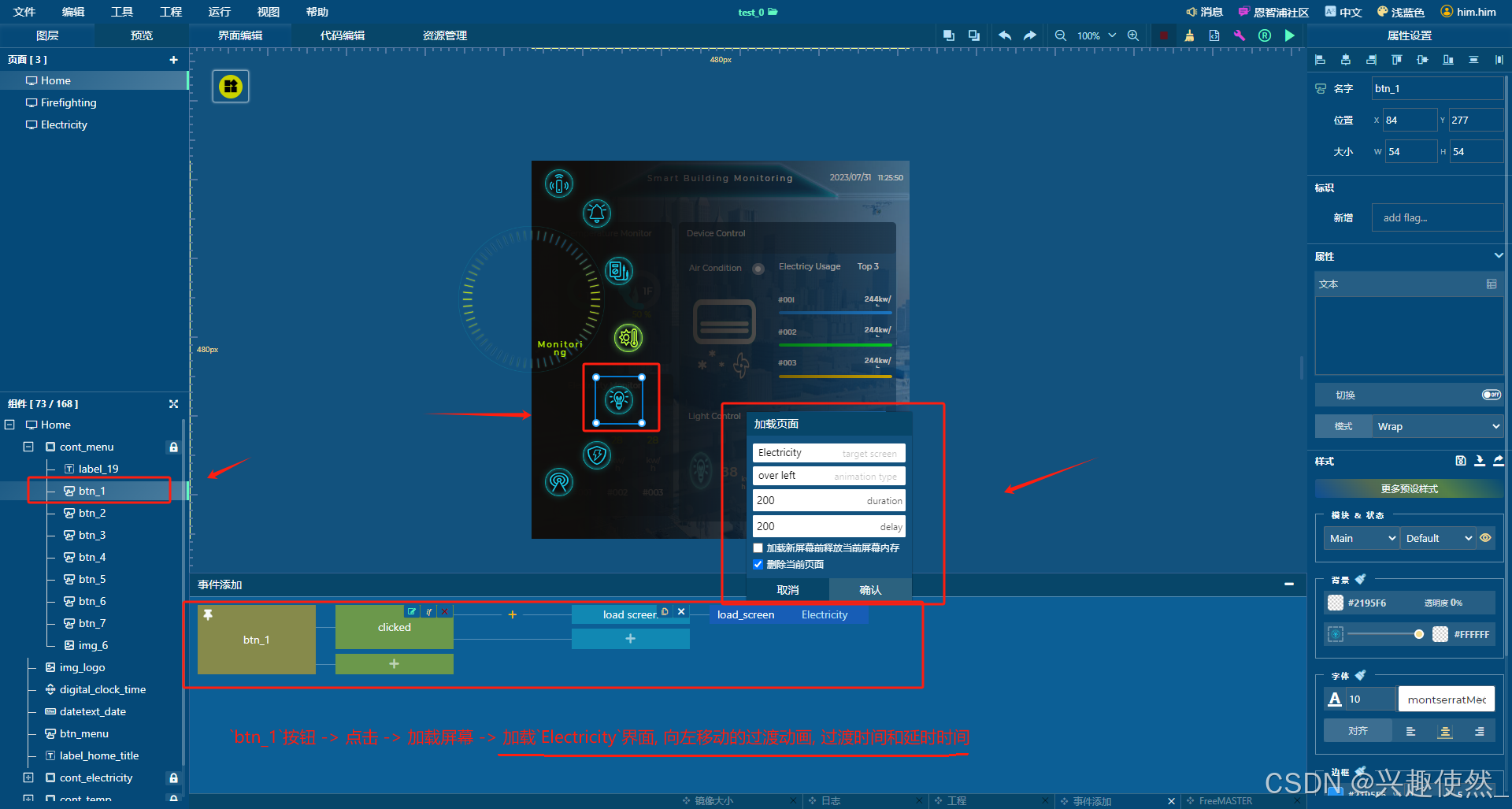Add a new page with the plus icon
This screenshot has height=809, width=1512.
(173, 60)
